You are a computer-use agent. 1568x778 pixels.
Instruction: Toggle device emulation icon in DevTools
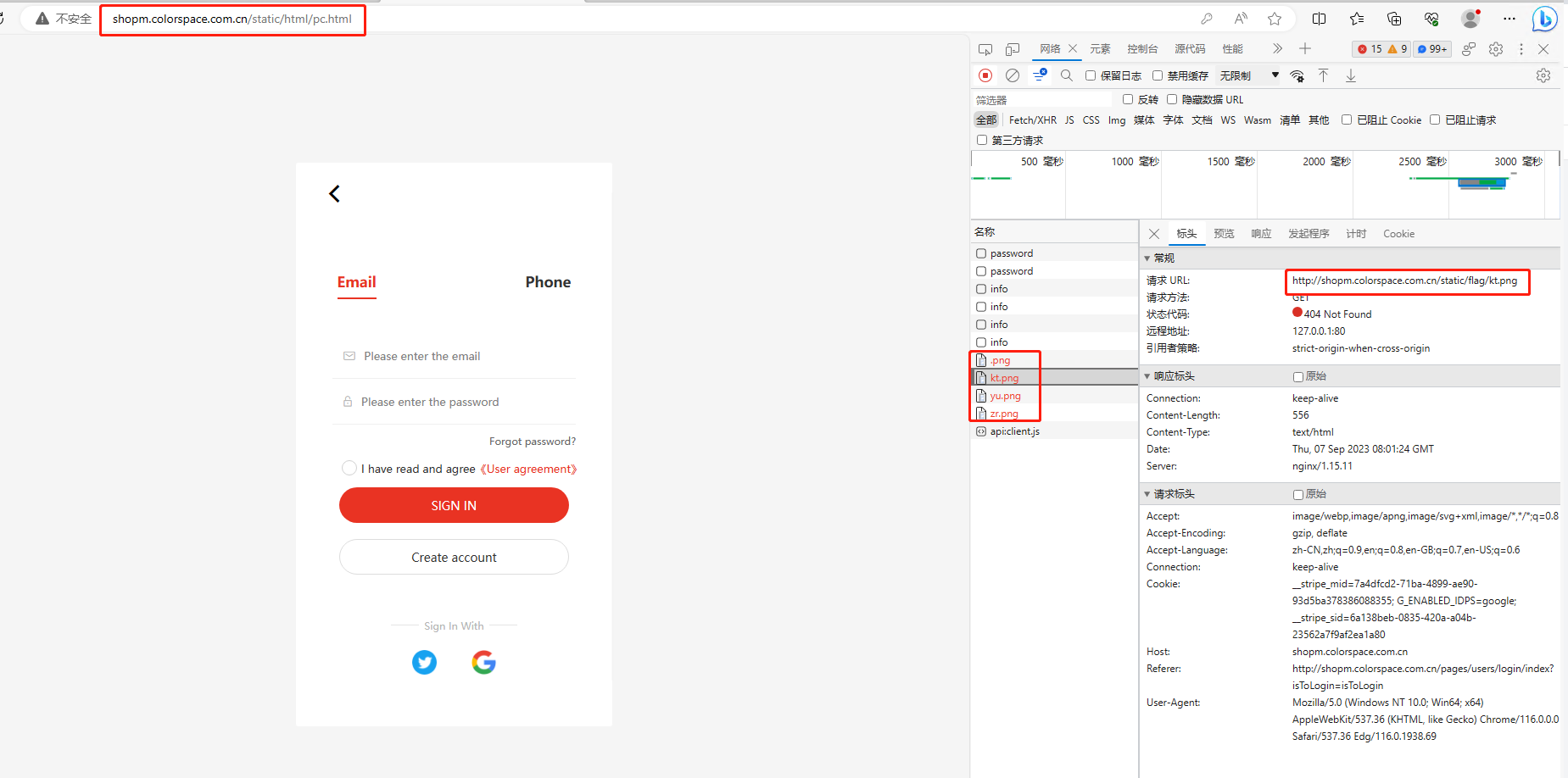tap(1013, 49)
